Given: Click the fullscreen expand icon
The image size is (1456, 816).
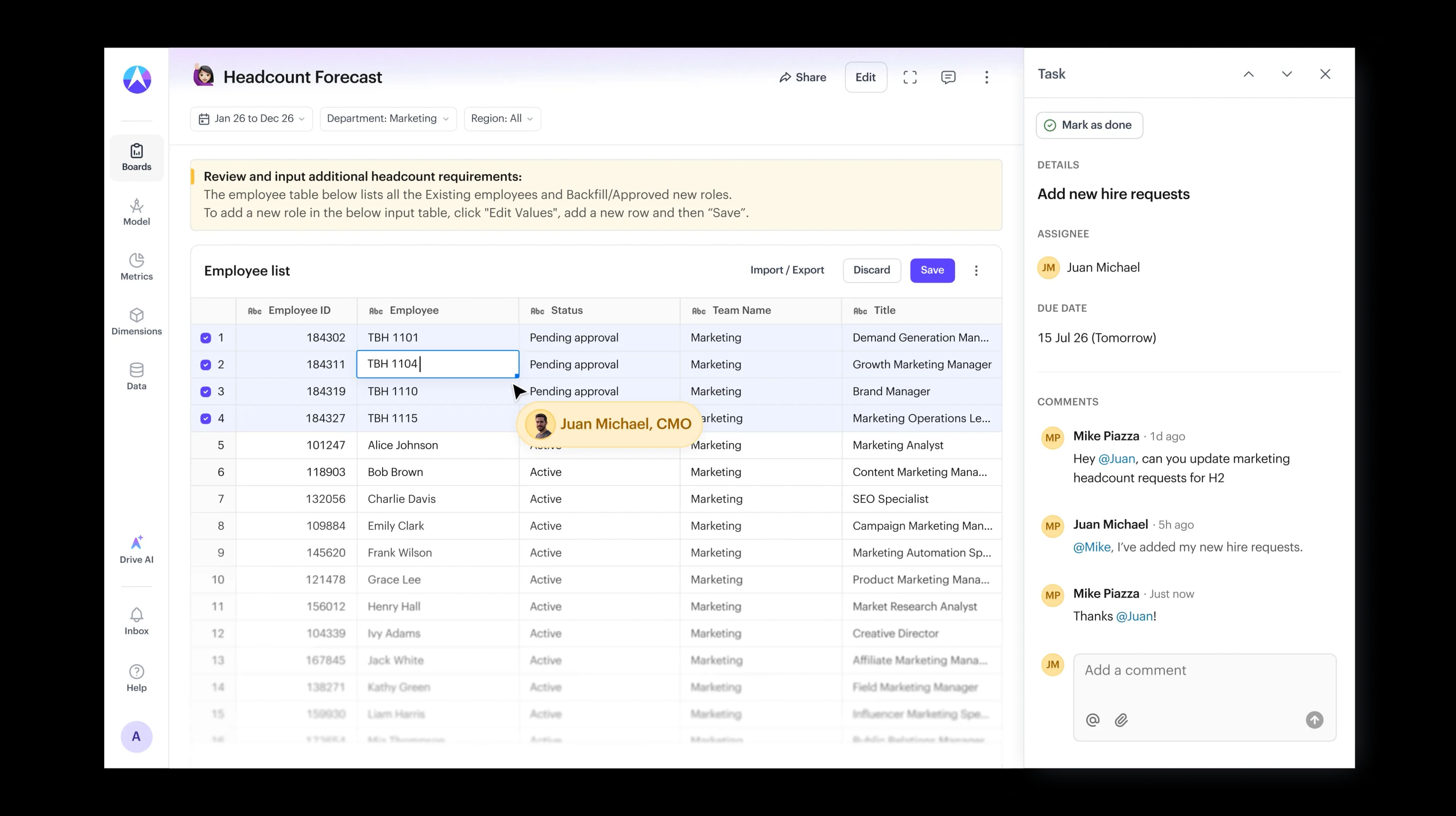Looking at the screenshot, I should [x=910, y=77].
